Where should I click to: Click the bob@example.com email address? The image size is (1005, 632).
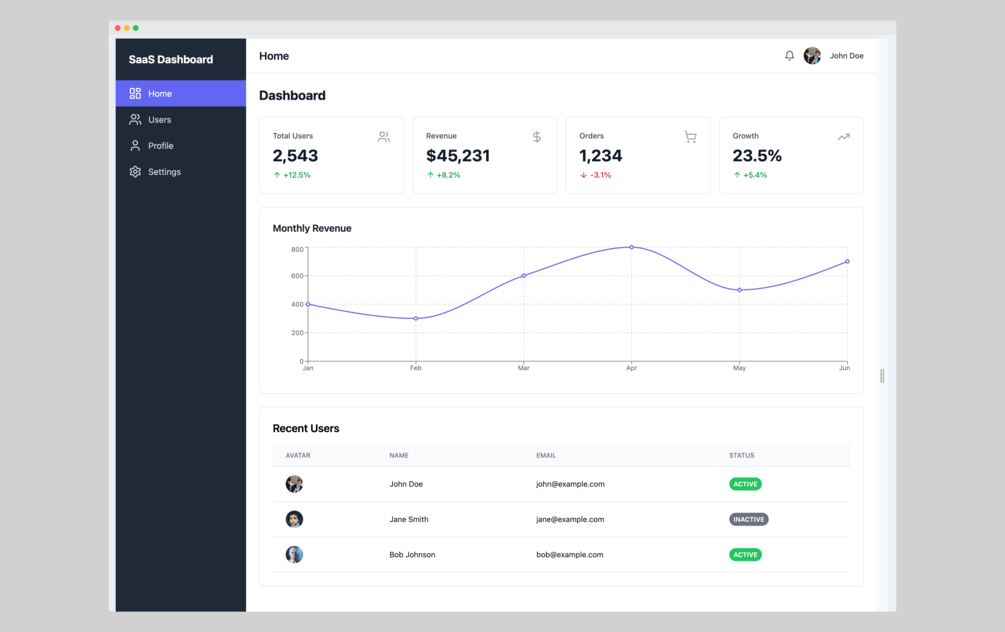click(x=569, y=554)
